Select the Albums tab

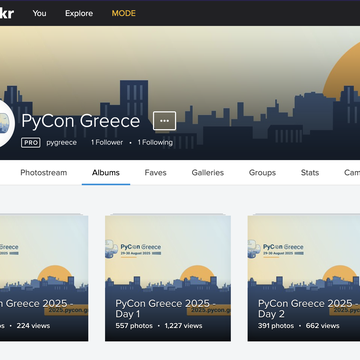[x=106, y=173]
